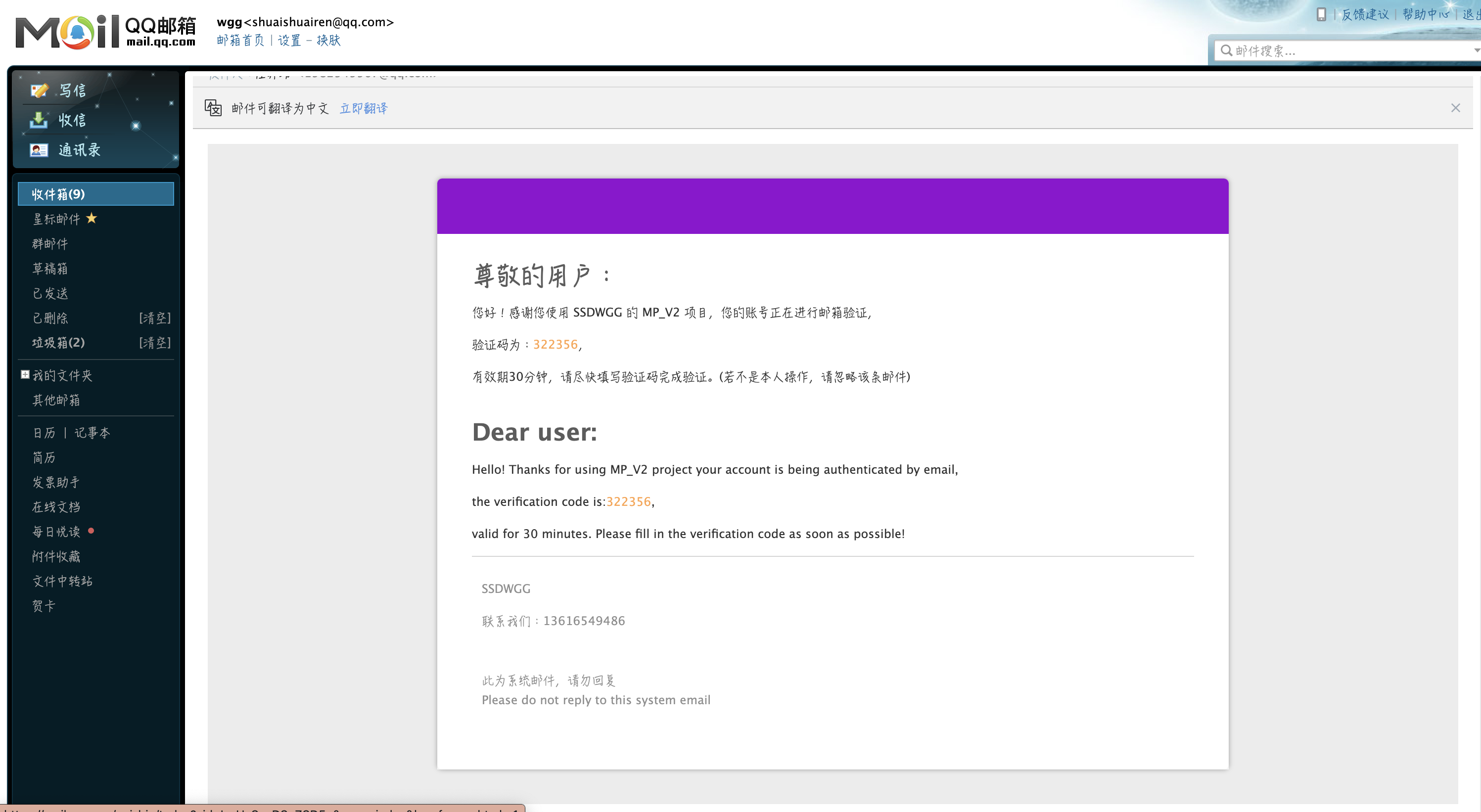1481x812 pixels.
Task: Open 每日悦读 daily reading
Action: [56, 532]
